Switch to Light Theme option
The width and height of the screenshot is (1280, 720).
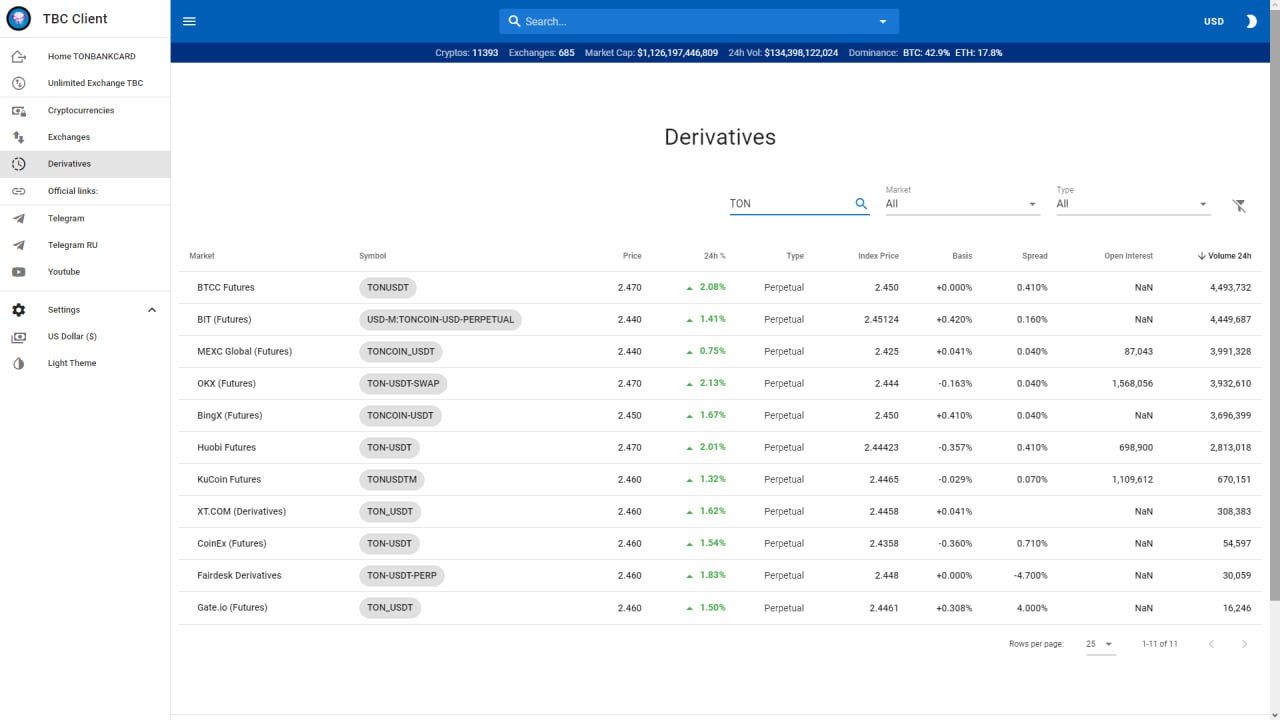coord(85,363)
